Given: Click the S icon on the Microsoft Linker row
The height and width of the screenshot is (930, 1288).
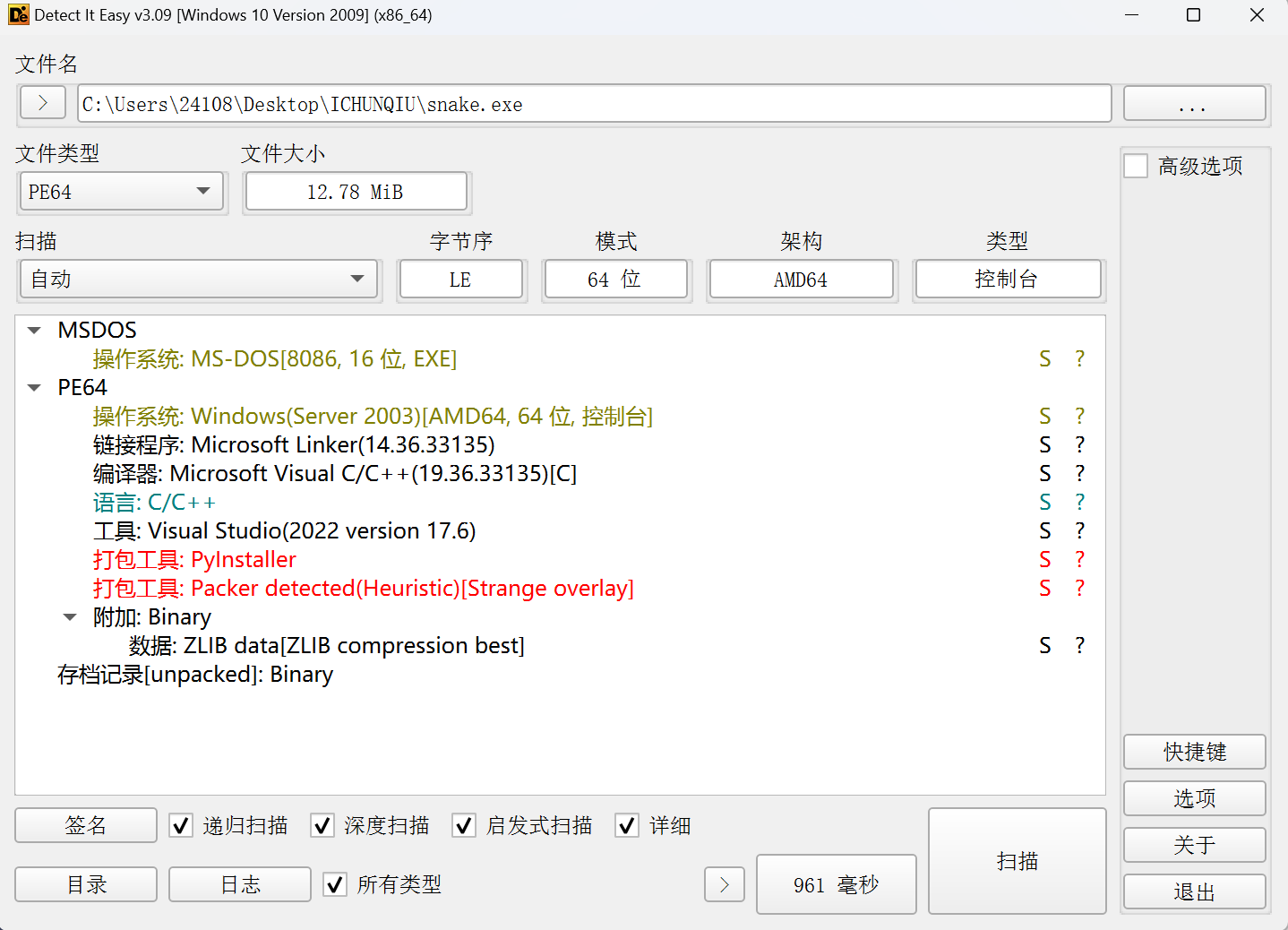Looking at the screenshot, I should (1044, 445).
